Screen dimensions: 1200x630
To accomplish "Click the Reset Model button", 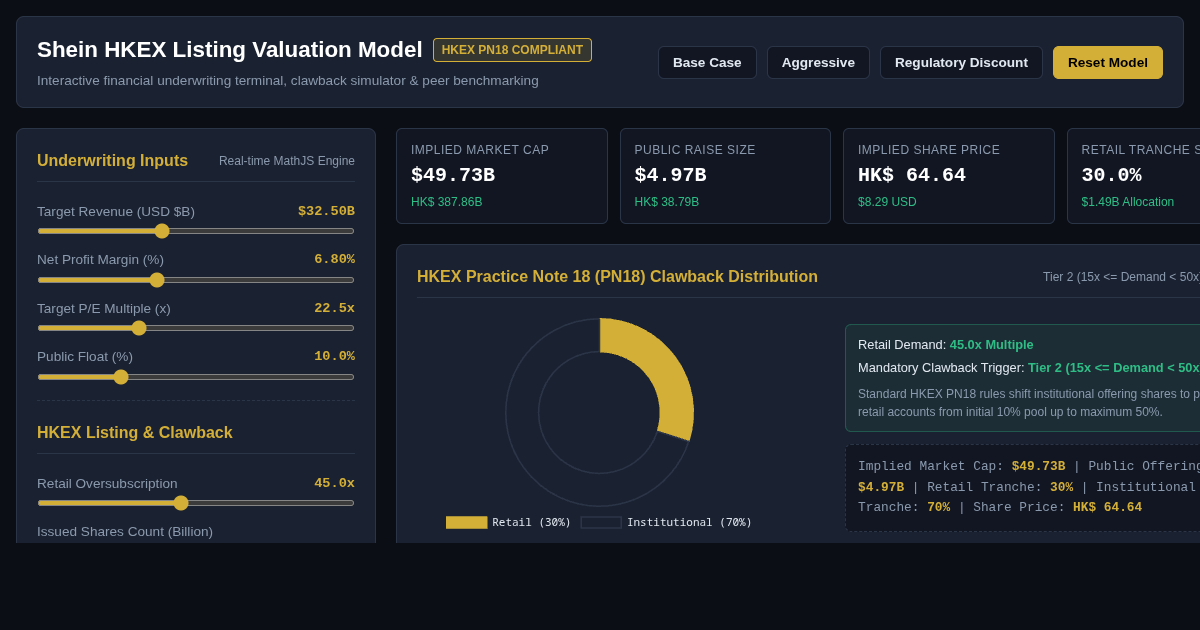I will 1108,62.
